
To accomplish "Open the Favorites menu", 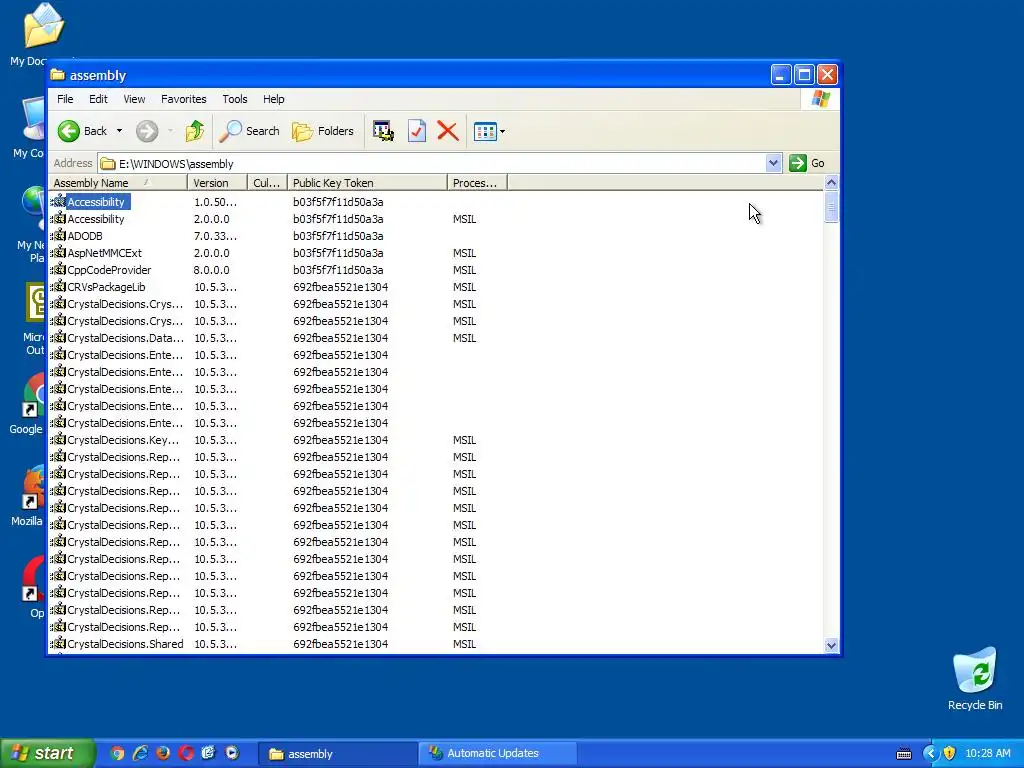I will 184,99.
